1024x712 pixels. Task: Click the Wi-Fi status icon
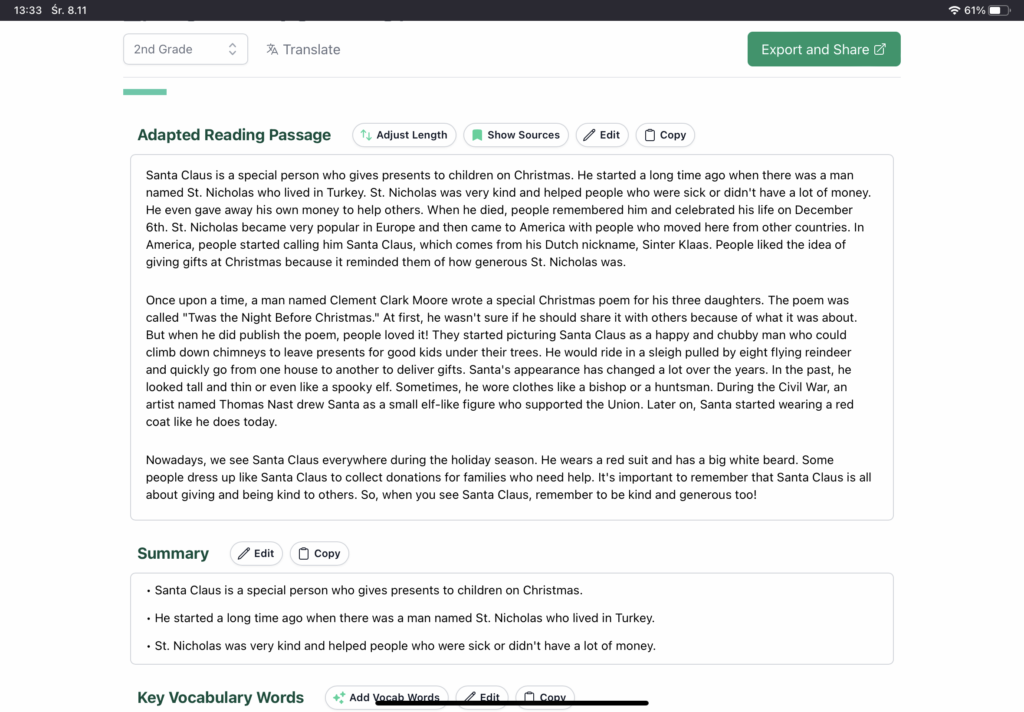click(954, 10)
